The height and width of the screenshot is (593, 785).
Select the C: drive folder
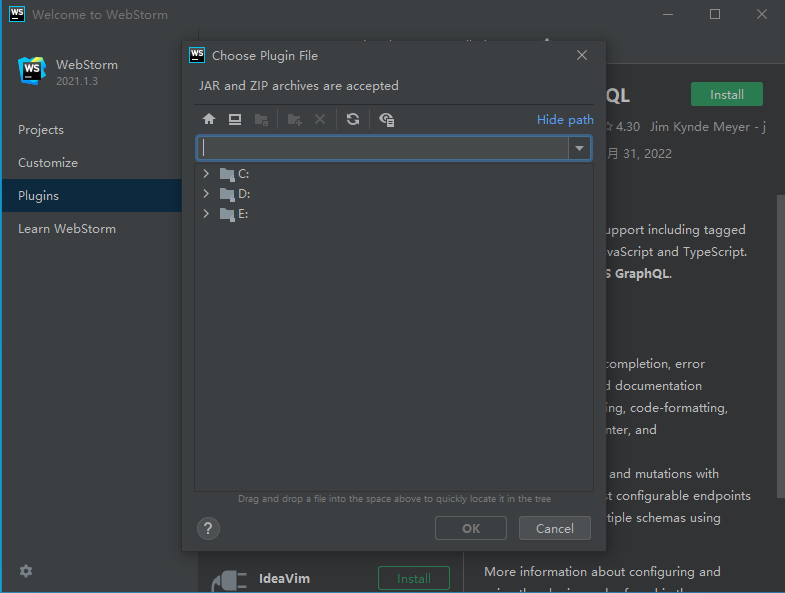(234, 174)
